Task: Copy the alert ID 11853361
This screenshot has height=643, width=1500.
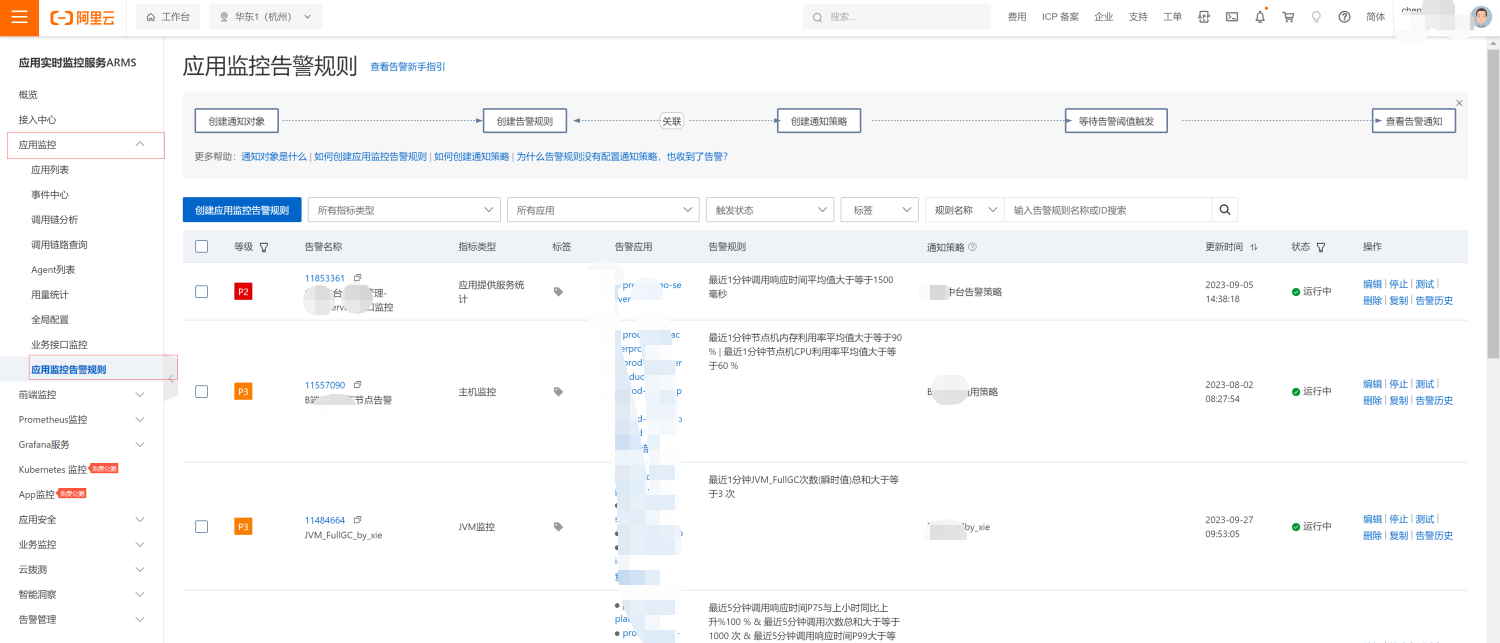Action: click(x=358, y=278)
